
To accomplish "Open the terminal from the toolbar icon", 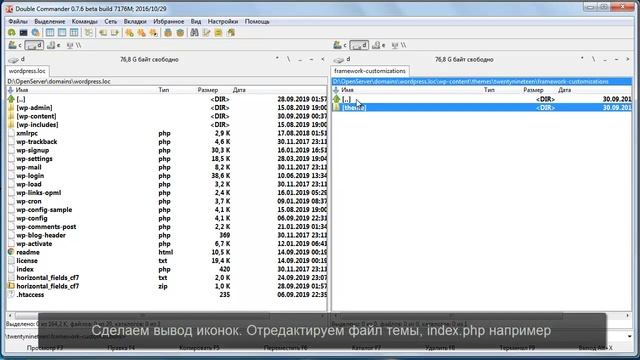I will pos(23,33).
